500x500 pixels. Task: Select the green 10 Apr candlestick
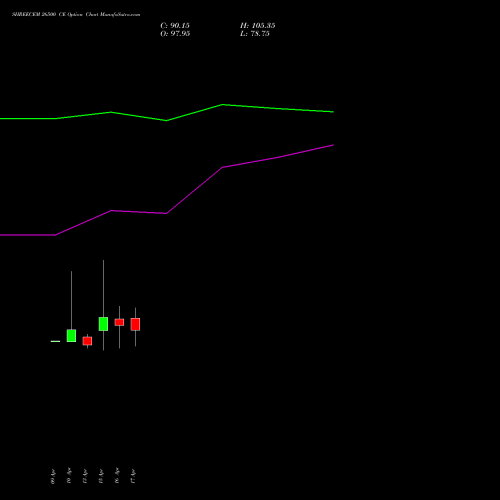point(71,335)
